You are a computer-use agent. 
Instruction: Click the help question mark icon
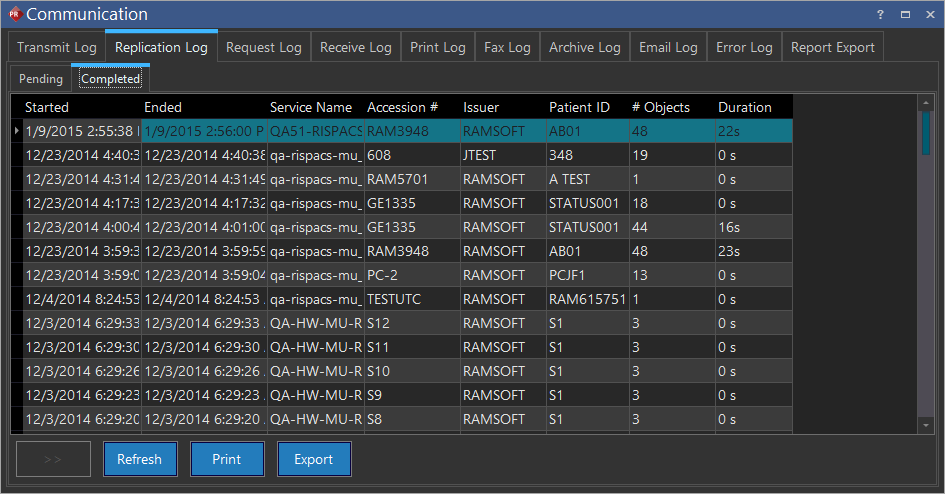click(x=880, y=14)
